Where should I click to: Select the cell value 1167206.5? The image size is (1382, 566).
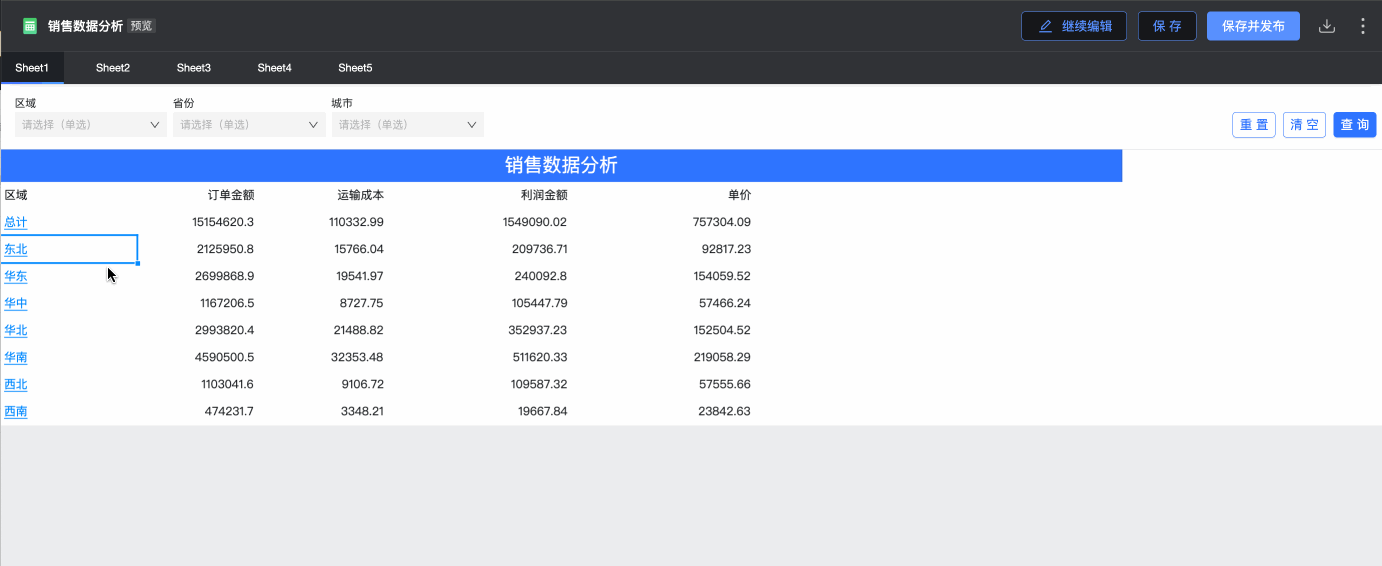(x=226, y=303)
